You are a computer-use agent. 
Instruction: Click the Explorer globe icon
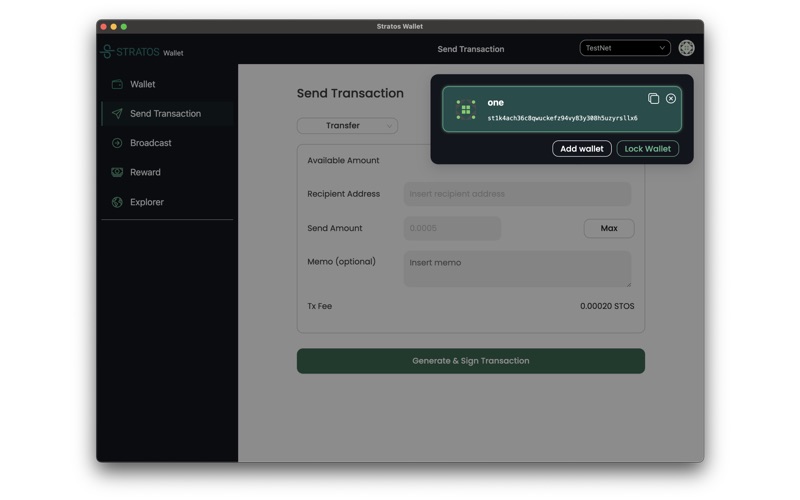tap(117, 202)
